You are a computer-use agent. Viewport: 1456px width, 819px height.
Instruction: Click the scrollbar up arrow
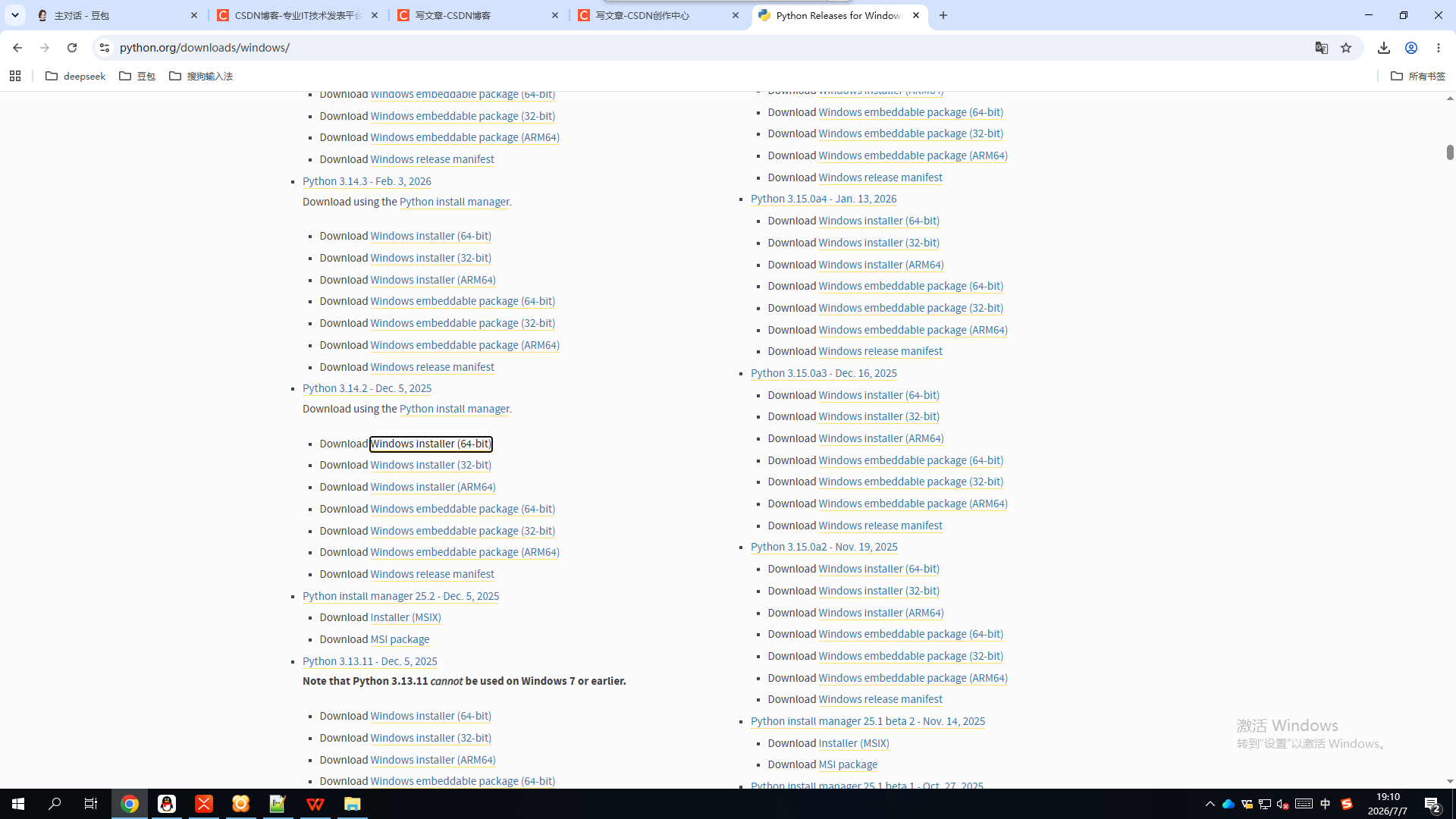click(x=1450, y=99)
